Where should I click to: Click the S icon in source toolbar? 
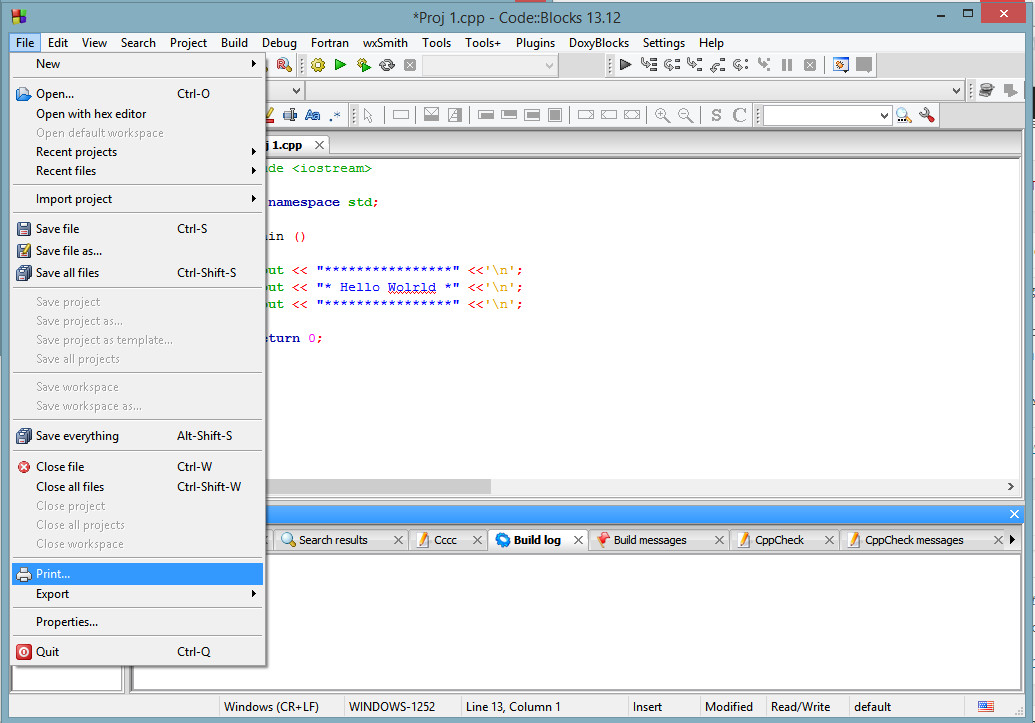point(716,116)
